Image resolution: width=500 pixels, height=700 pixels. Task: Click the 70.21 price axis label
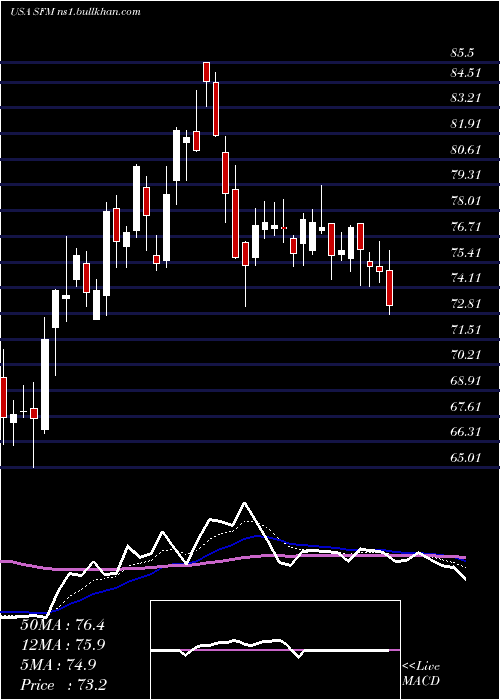pos(467,355)
